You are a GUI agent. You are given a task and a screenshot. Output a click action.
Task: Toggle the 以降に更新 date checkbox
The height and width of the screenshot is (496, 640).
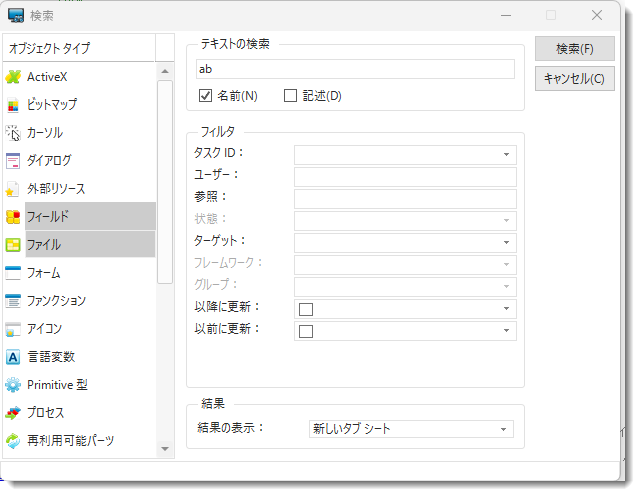(x=306, y=309)
